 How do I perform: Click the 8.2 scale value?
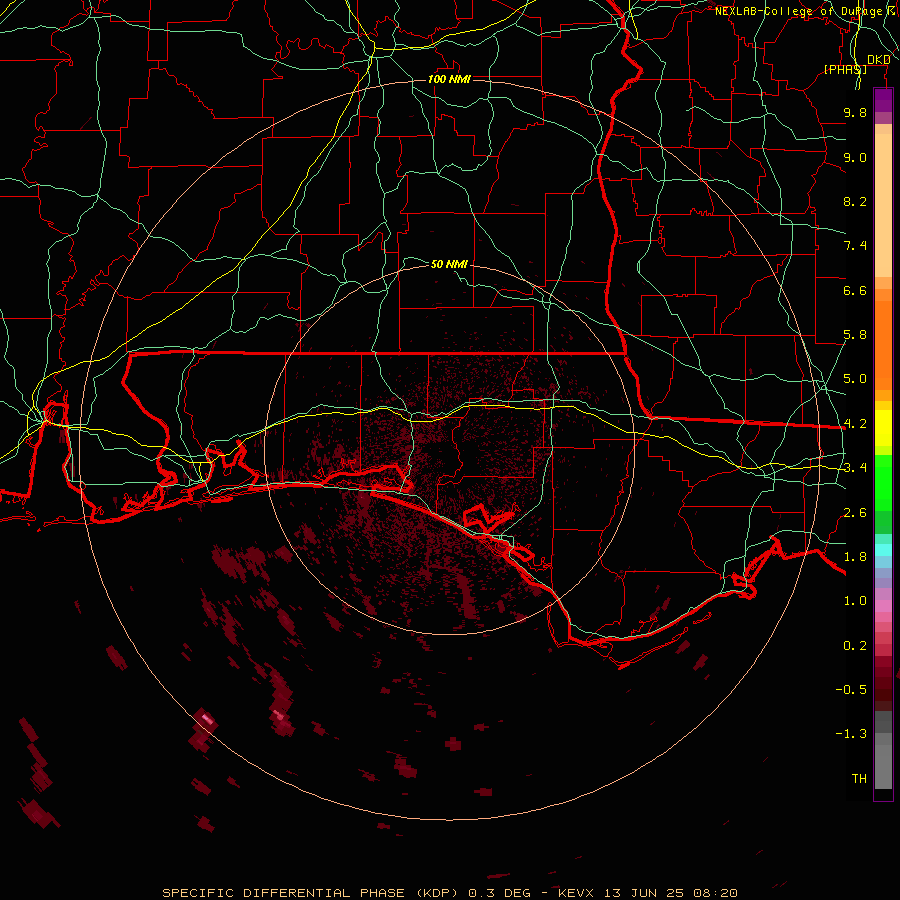(x=855, y=201)
